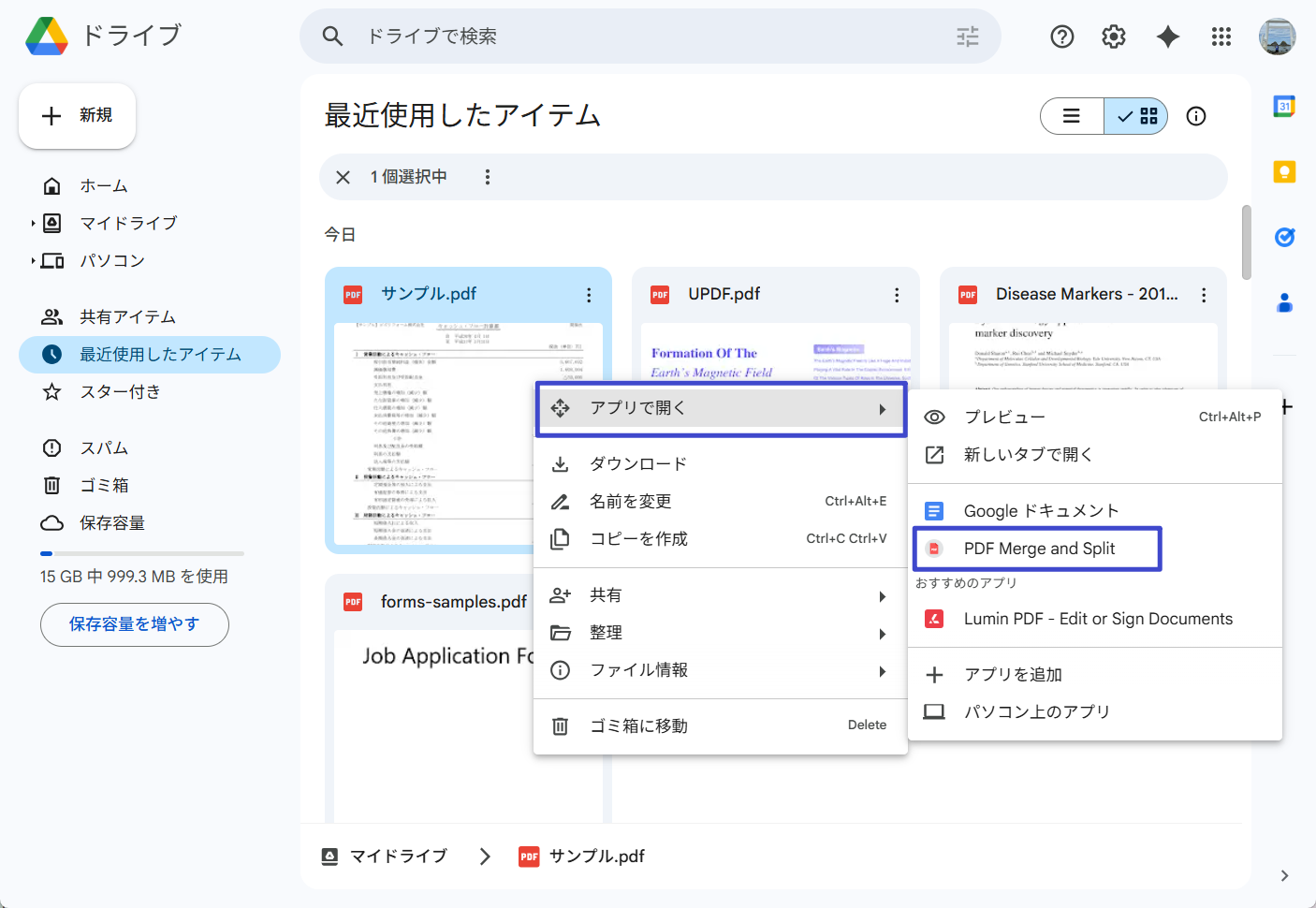Screen dimensions: 1316x908
Task: Select 最近使用したアイテム in sidebar
Action: (x=150, y=355)
